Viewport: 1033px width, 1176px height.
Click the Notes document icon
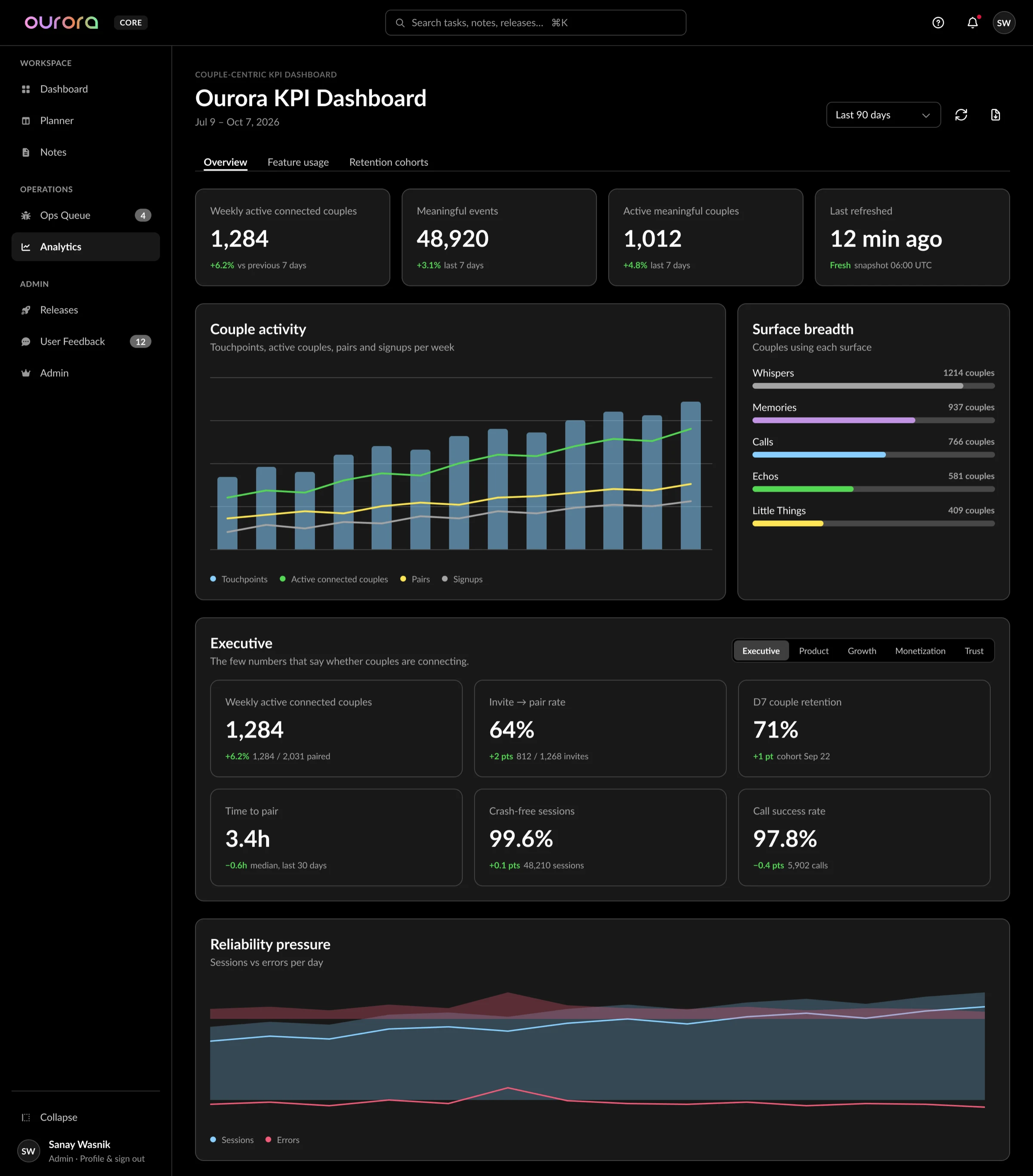pyautogui.click(x=26, y=152)
